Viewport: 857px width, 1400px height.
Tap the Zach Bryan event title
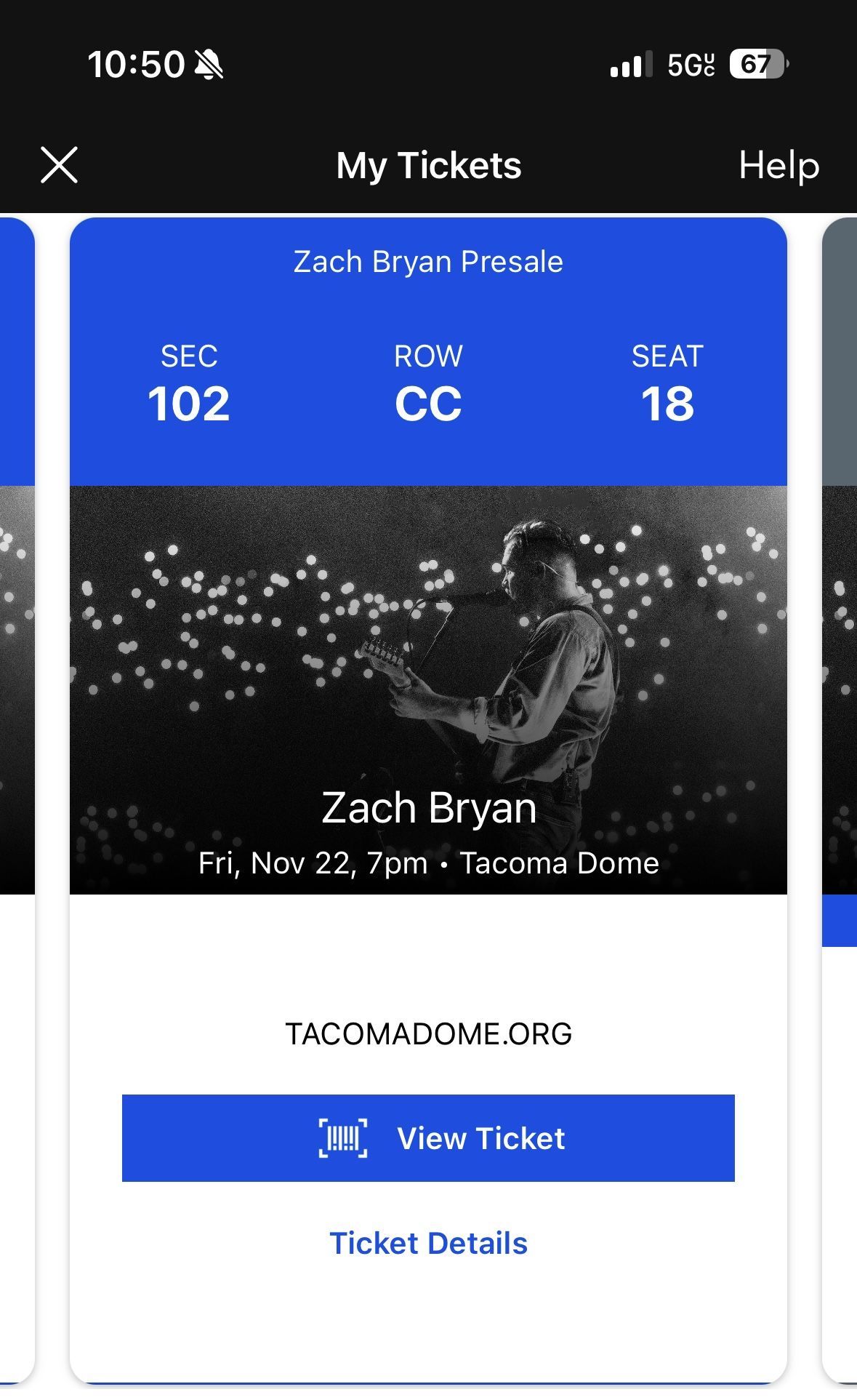pos(428,807)
